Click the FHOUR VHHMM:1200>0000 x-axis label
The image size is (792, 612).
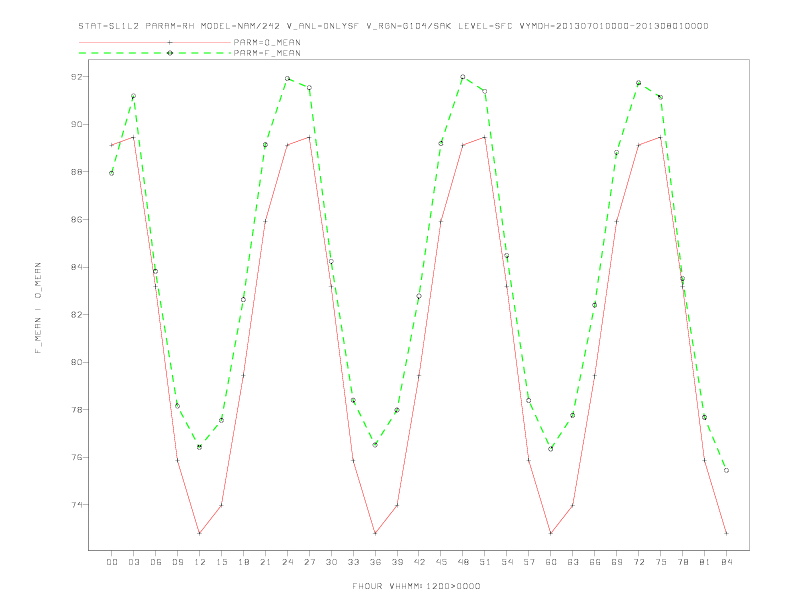click(x=416, y=586)
